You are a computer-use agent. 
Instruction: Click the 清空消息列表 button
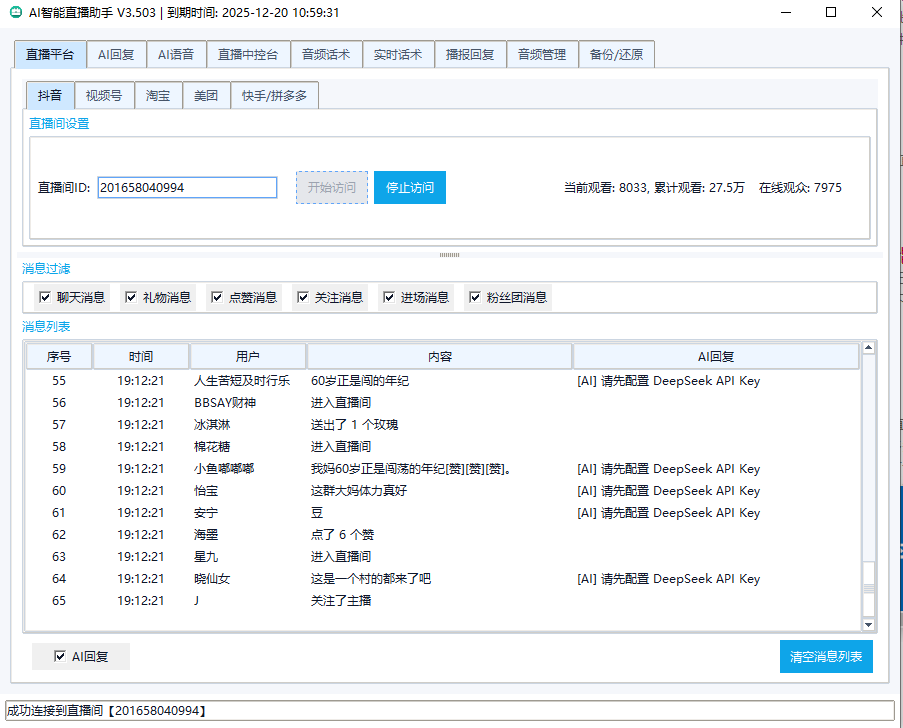pyautogui.click(x=826, y=656)
